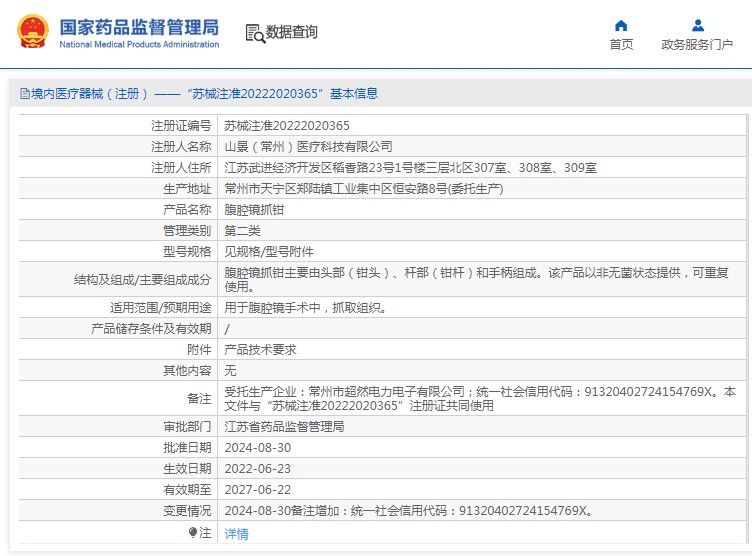
Task: Select 用于腹腔镜手术中，抓取组织 text
Action: tap(306, 308)
